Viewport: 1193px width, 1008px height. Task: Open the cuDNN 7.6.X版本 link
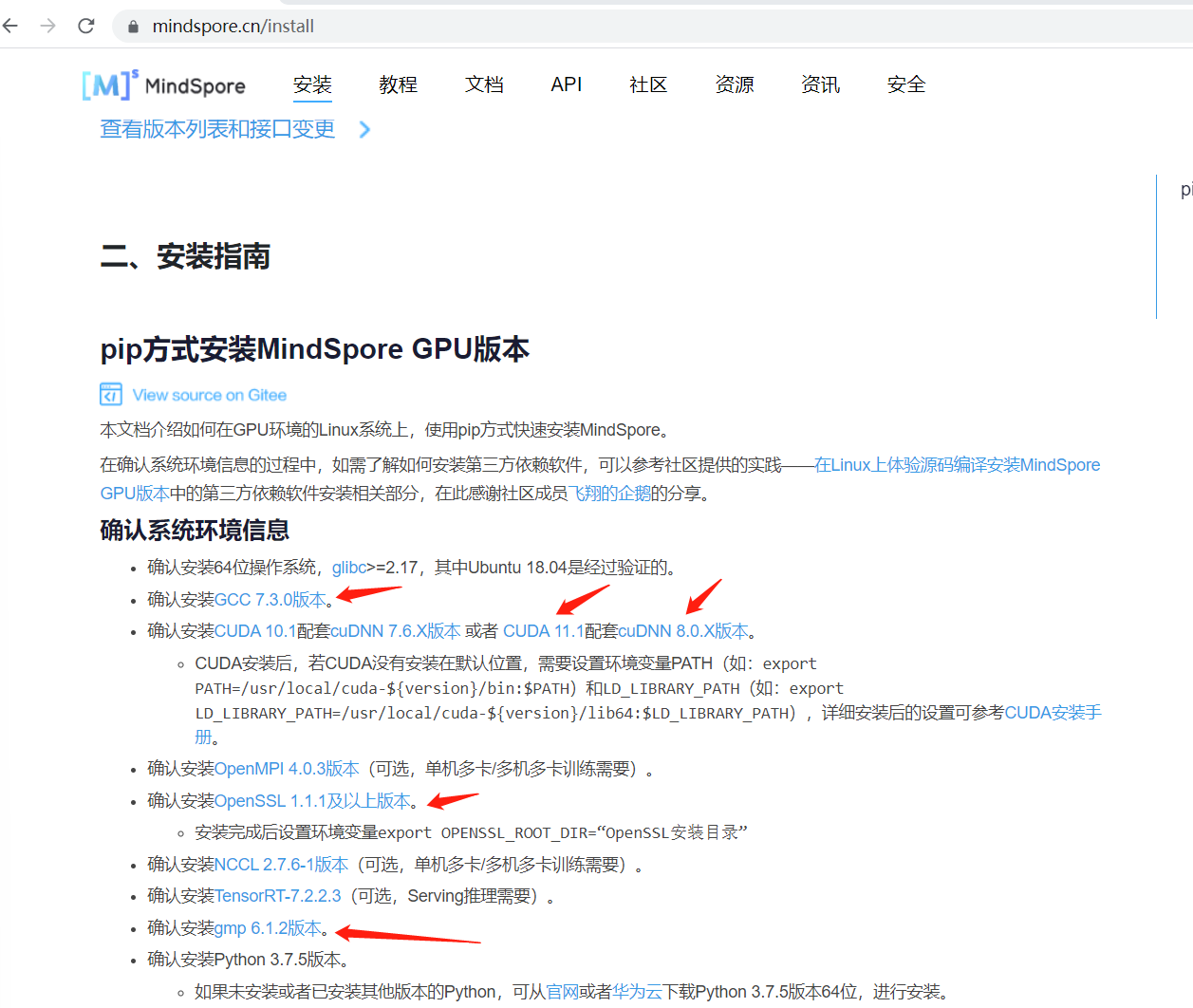[x=396, y=631]
